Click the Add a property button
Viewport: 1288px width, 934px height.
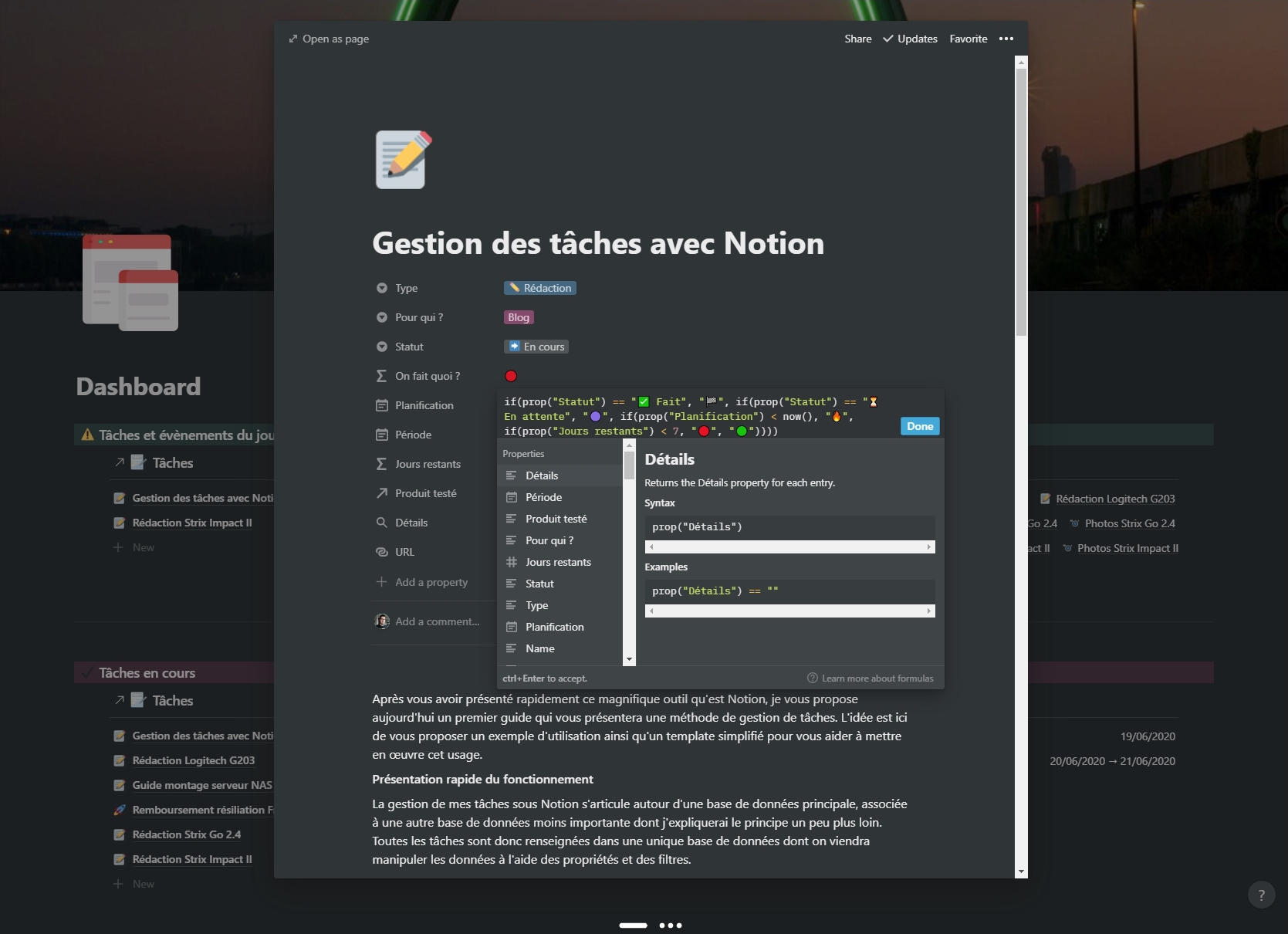click(423, 582)
